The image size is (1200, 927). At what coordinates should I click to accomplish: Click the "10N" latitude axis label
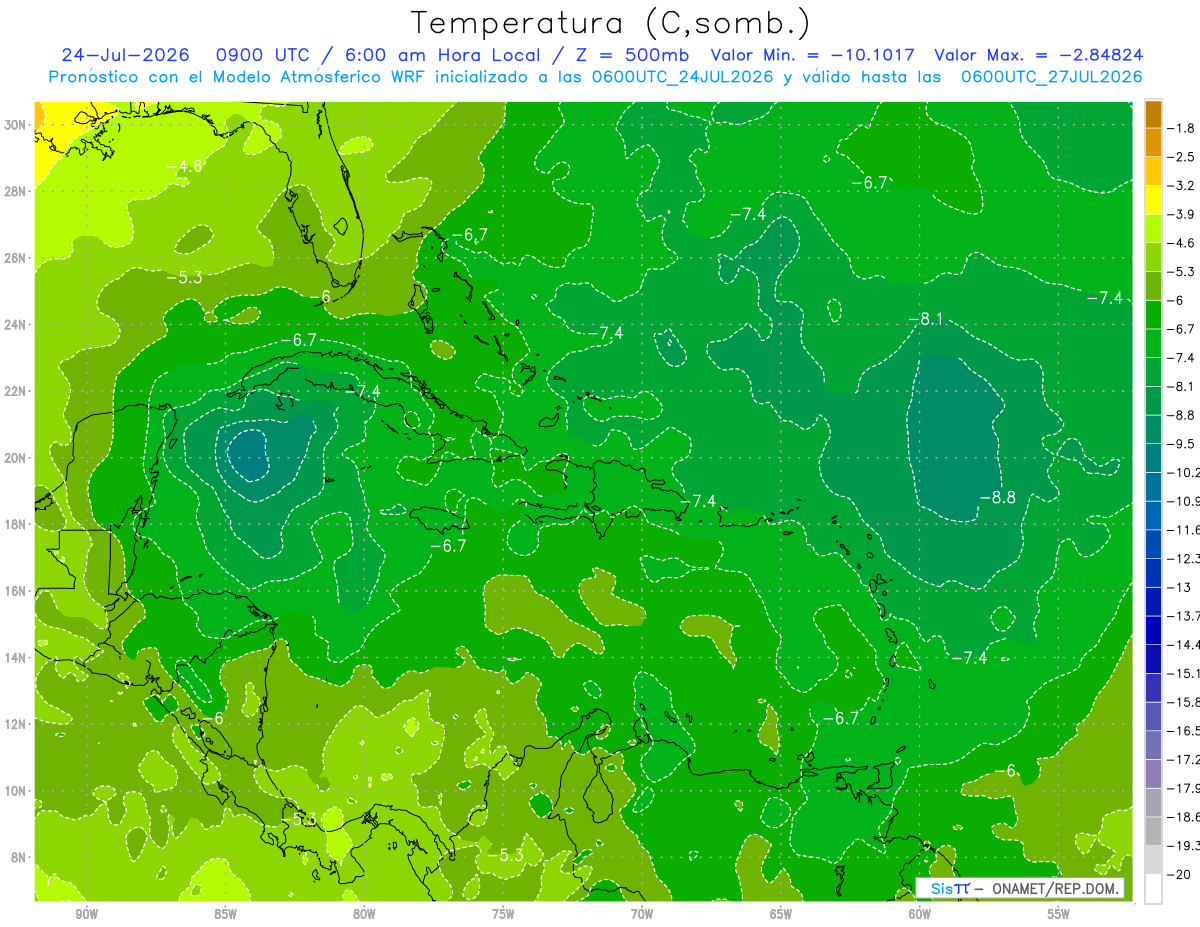click(x=17, y=790)
